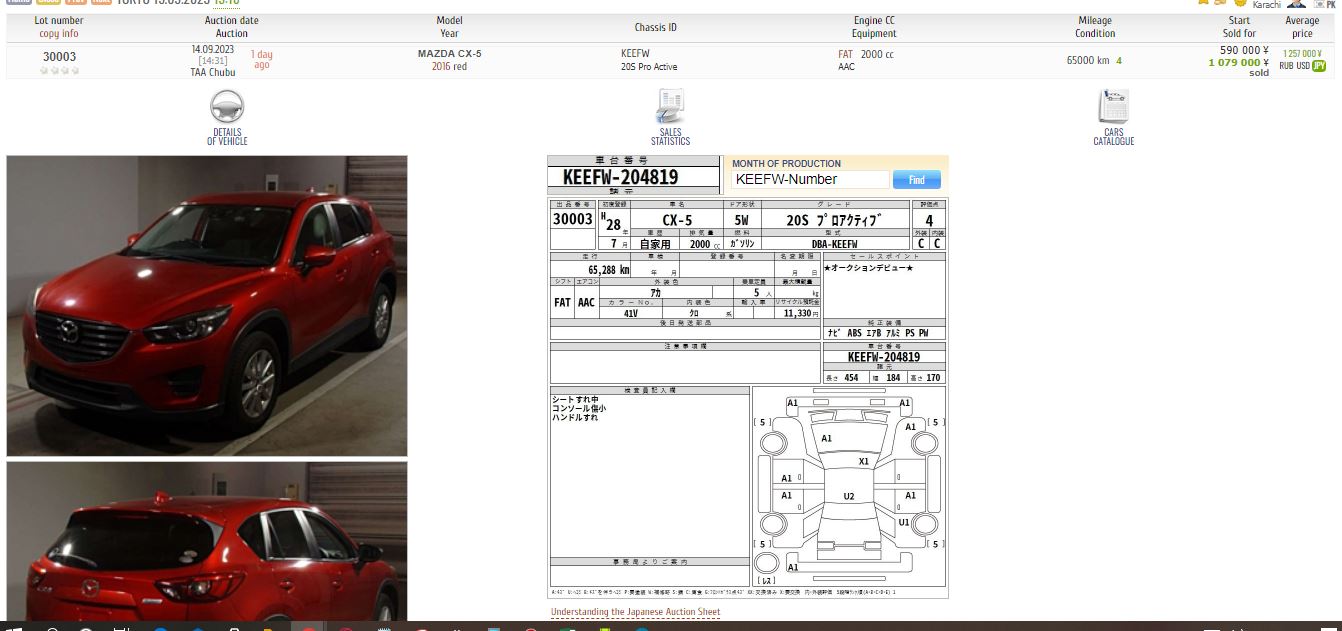Image resolution: width=1342 pixels, height=631 pixels.
Task: Enlarge the front view photo of red CX-5
Action: tap(207, 306)
